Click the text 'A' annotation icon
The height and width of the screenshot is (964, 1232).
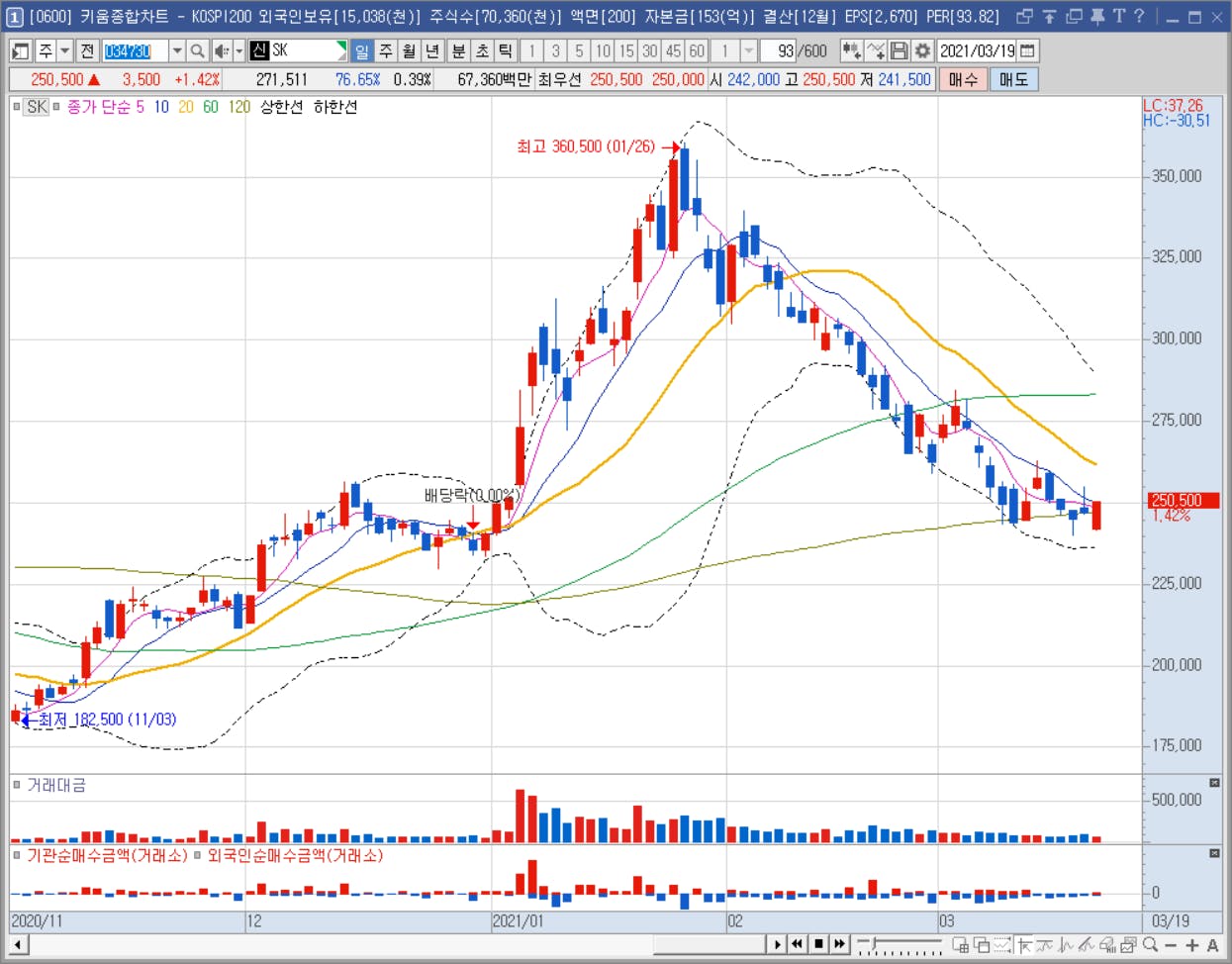(x=1212, y=945)
